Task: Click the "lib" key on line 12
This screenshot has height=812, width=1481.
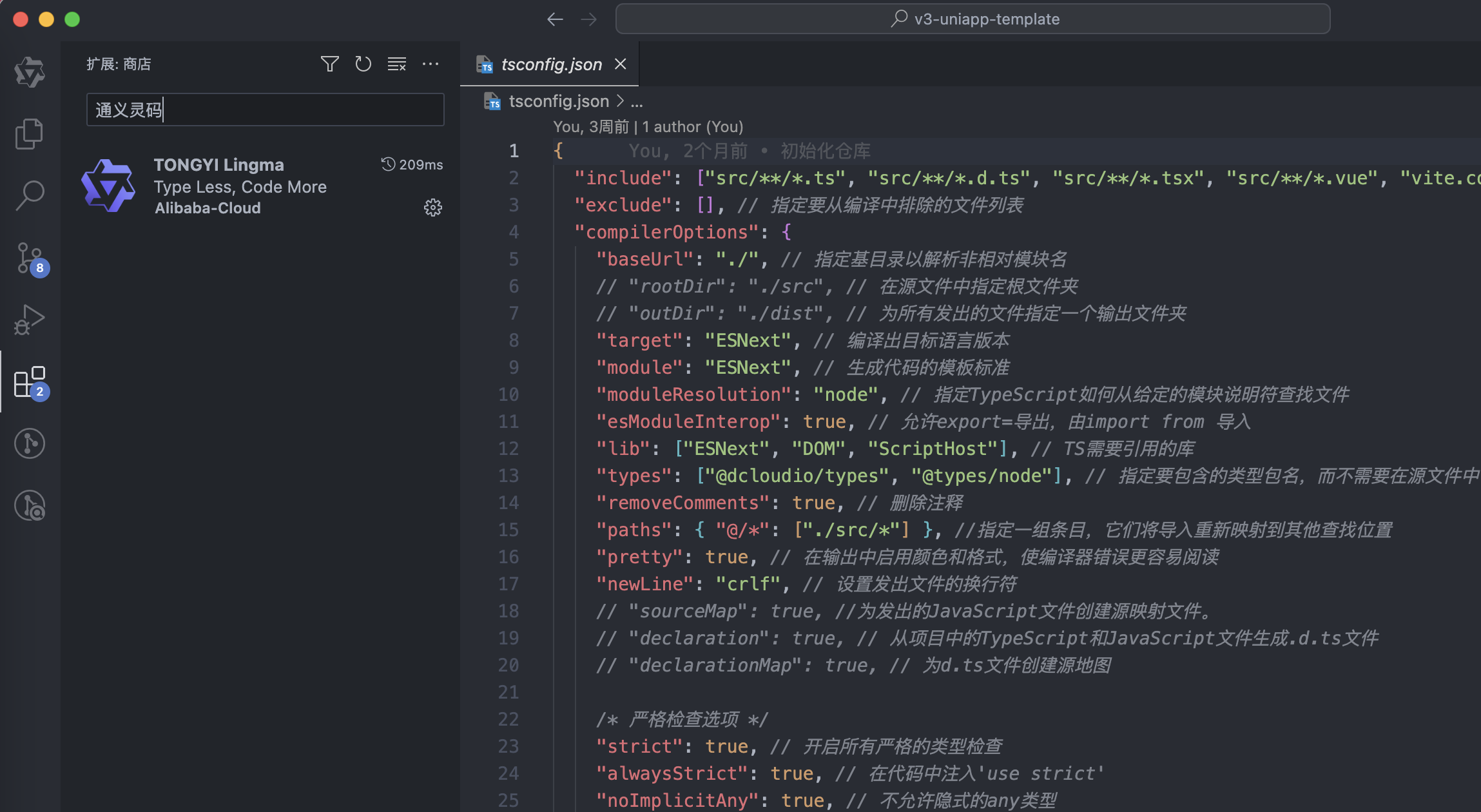Action: click(x=623, y=449)
